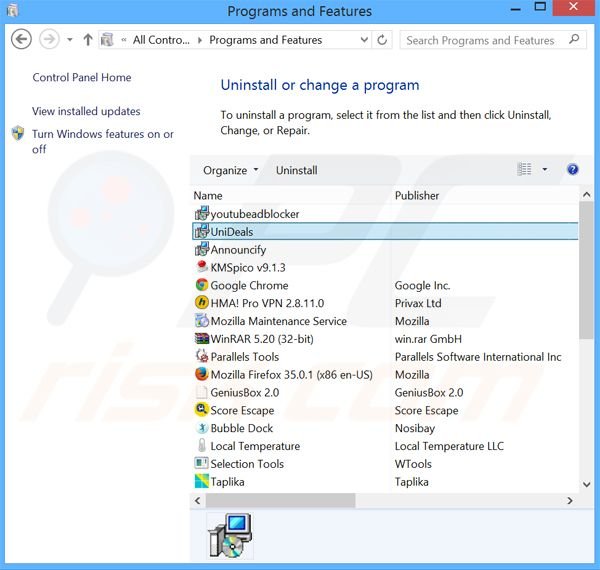600x570 pixels.
Task: Open the Help button
Action: click(572, 169)
